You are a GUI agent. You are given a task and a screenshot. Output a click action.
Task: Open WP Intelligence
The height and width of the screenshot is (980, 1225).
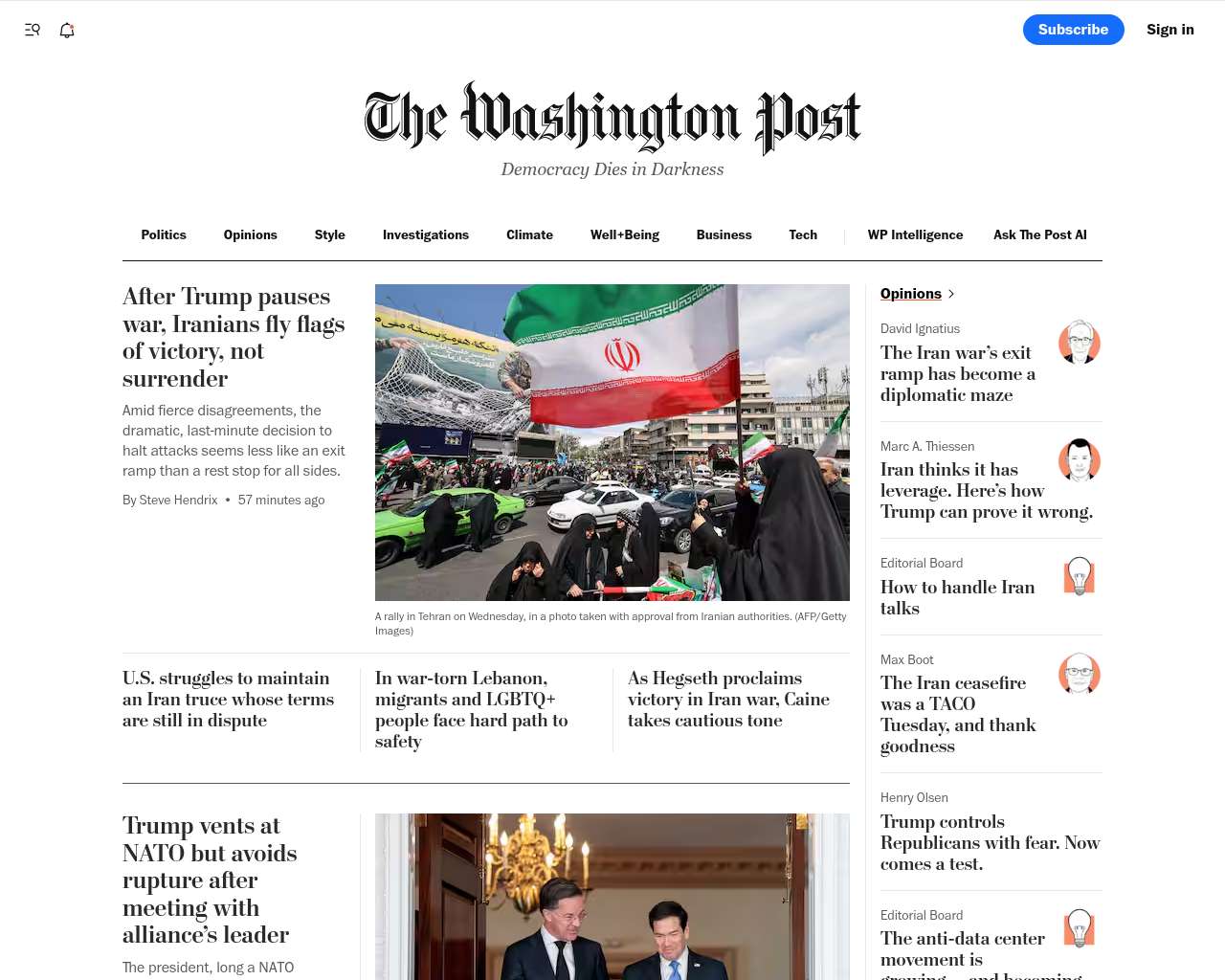915,234
